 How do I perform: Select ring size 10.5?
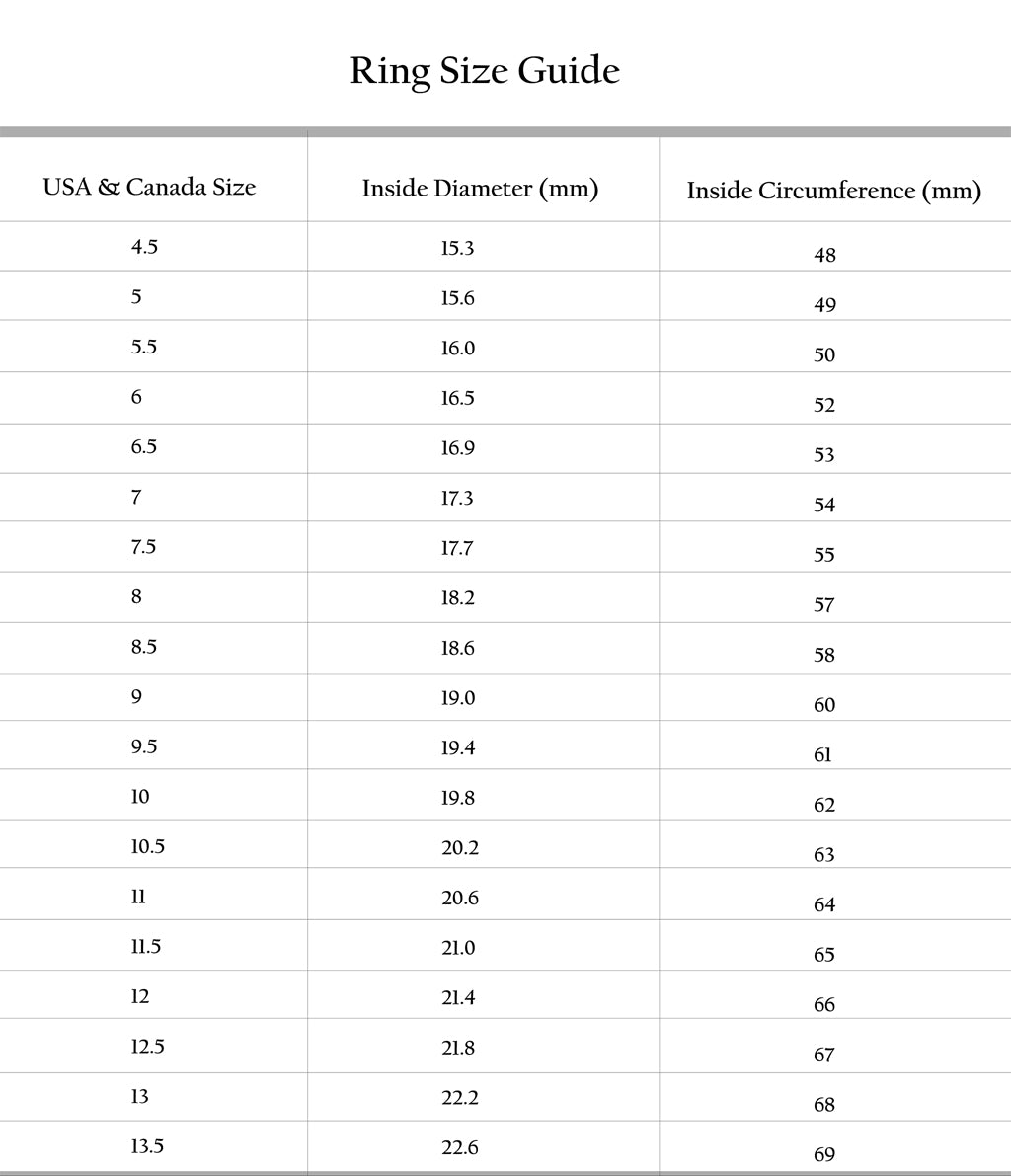coord(148,847)
